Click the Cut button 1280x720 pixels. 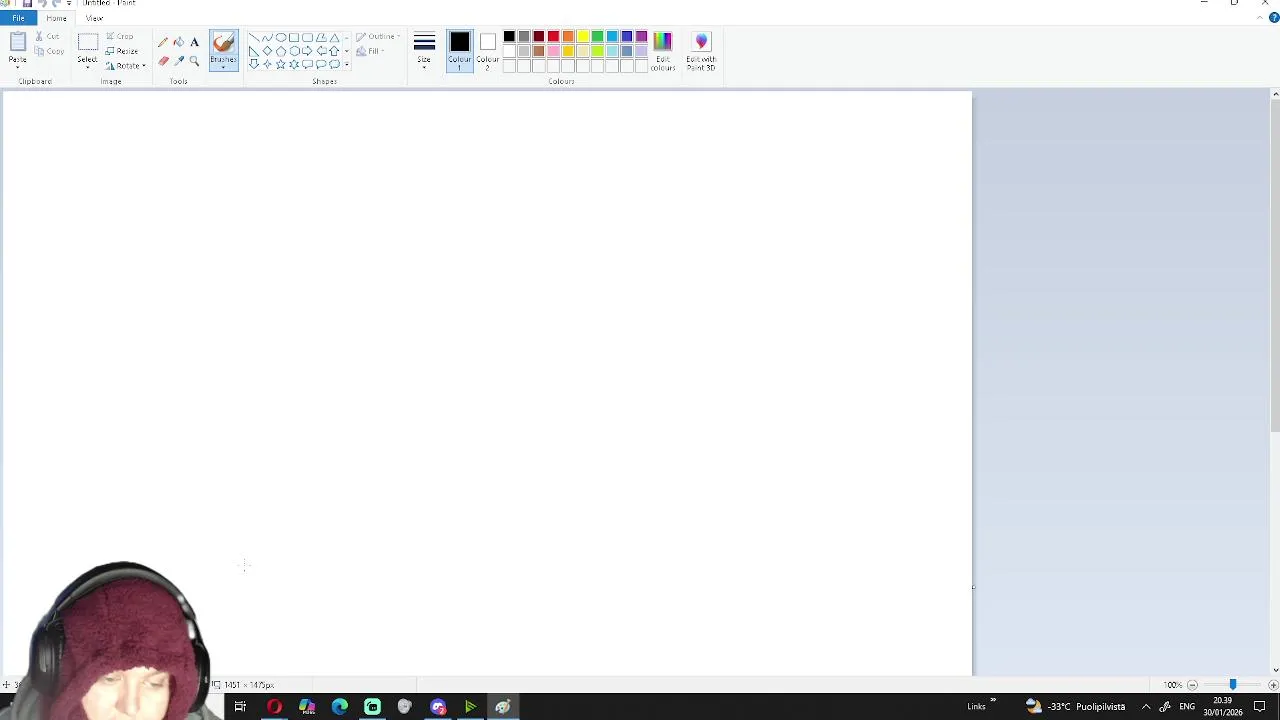pyautogui.click(x=47, y=37)
